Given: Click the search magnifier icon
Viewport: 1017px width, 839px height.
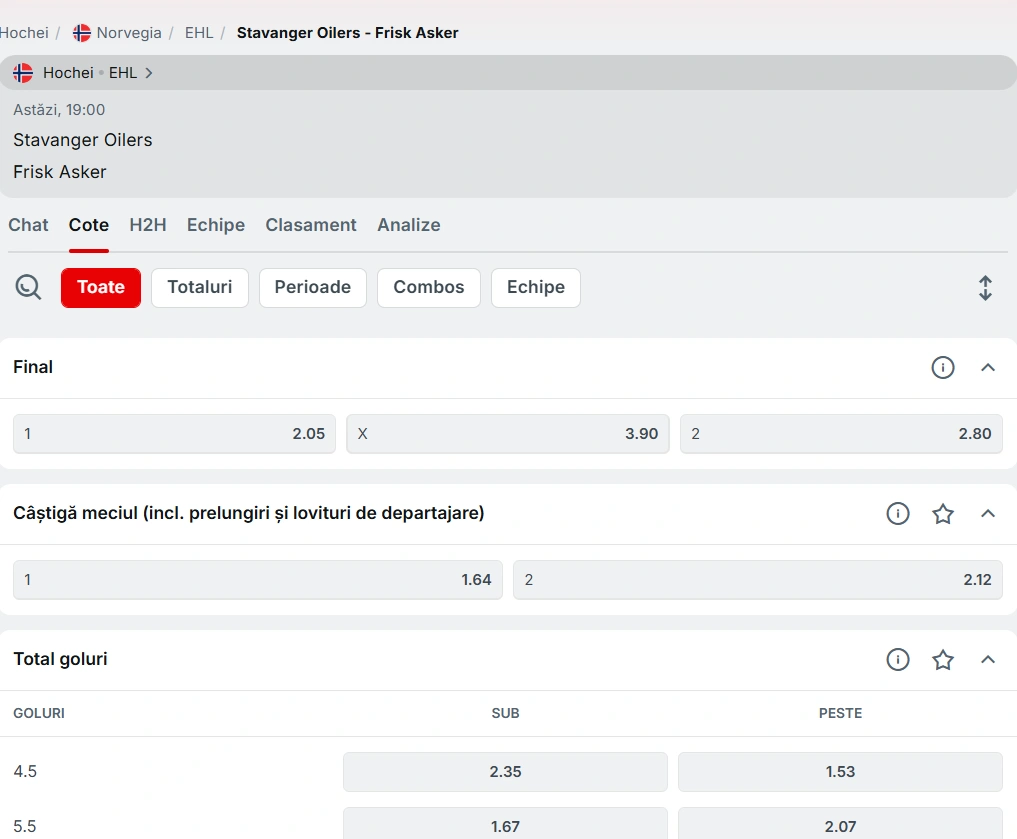Looking at the screenshot, I should [28, 288].
